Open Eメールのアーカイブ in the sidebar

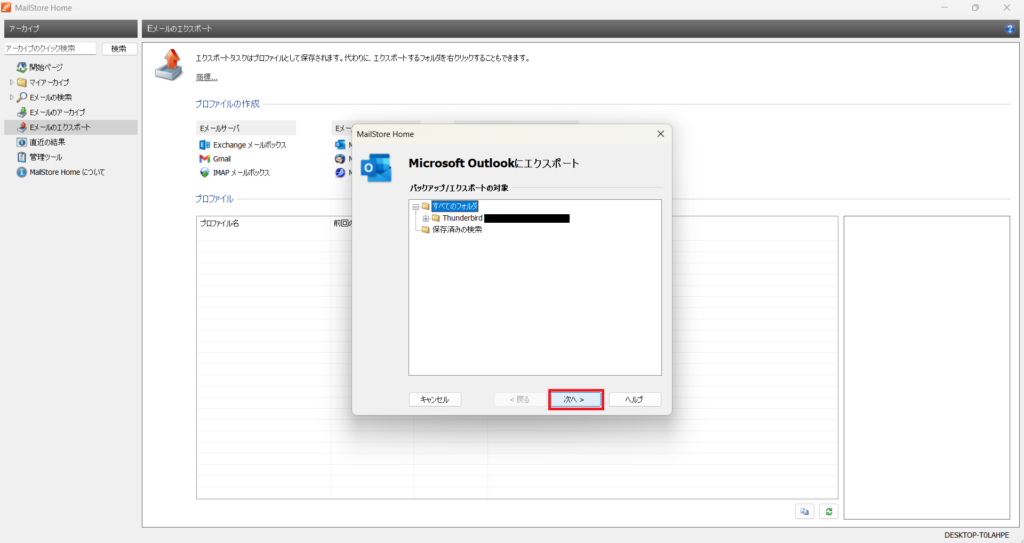point(57,112)
